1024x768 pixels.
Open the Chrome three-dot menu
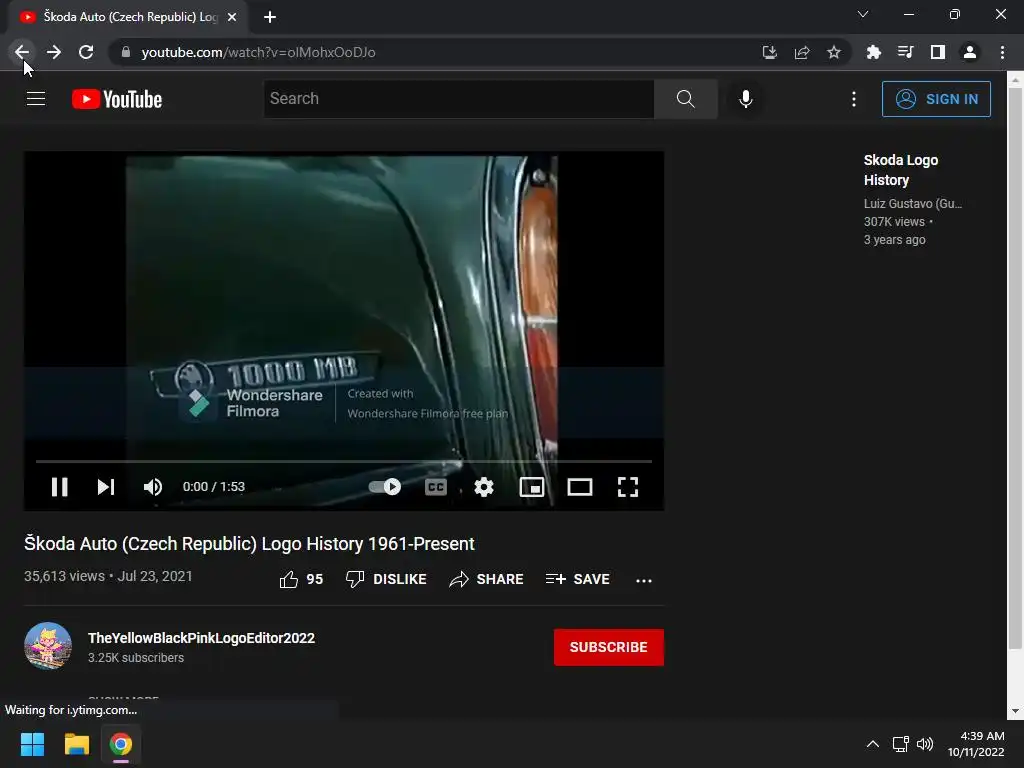tap(1002, 52)
